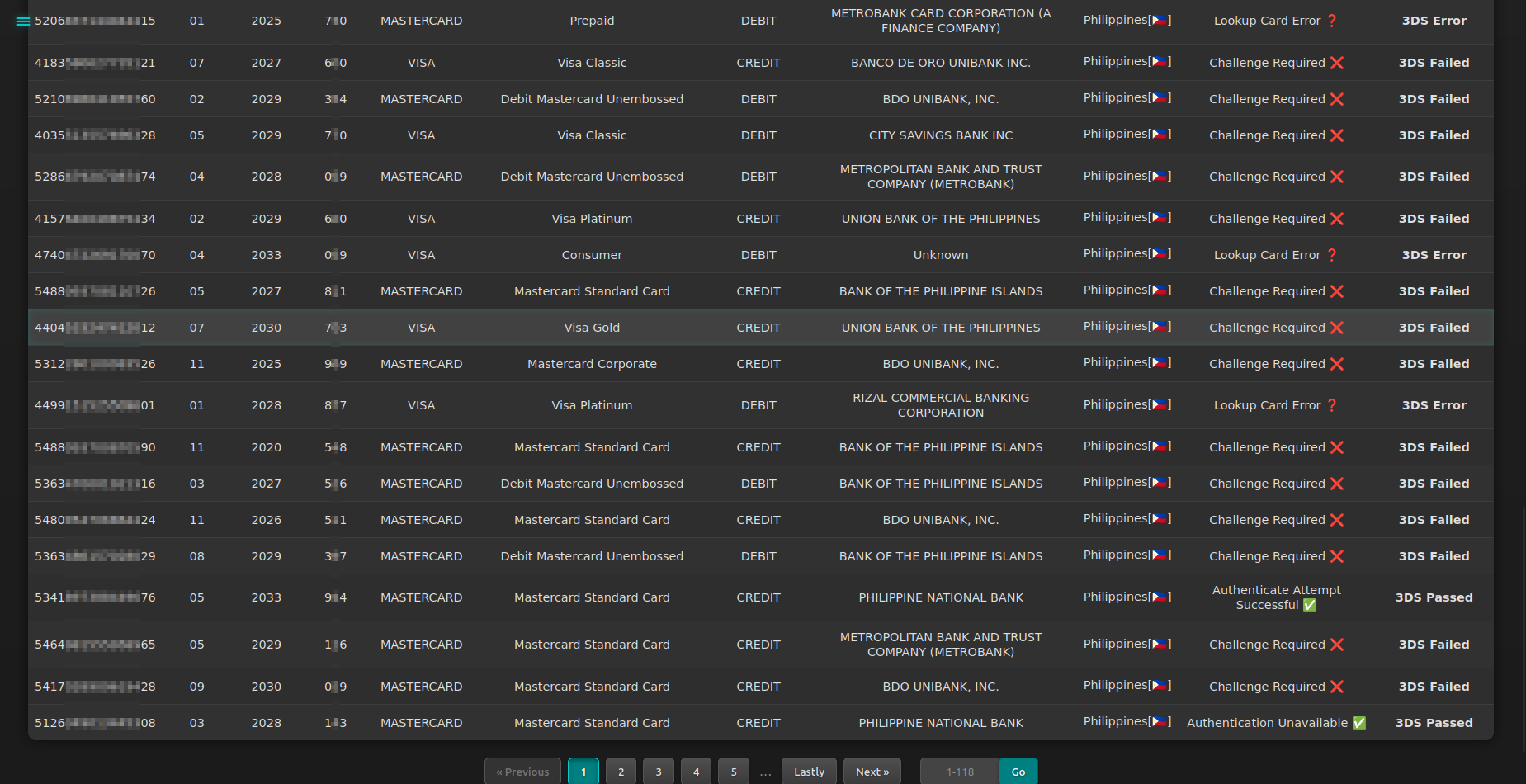Select the Authentication Unavailable status

click(x=1277, y=723)
